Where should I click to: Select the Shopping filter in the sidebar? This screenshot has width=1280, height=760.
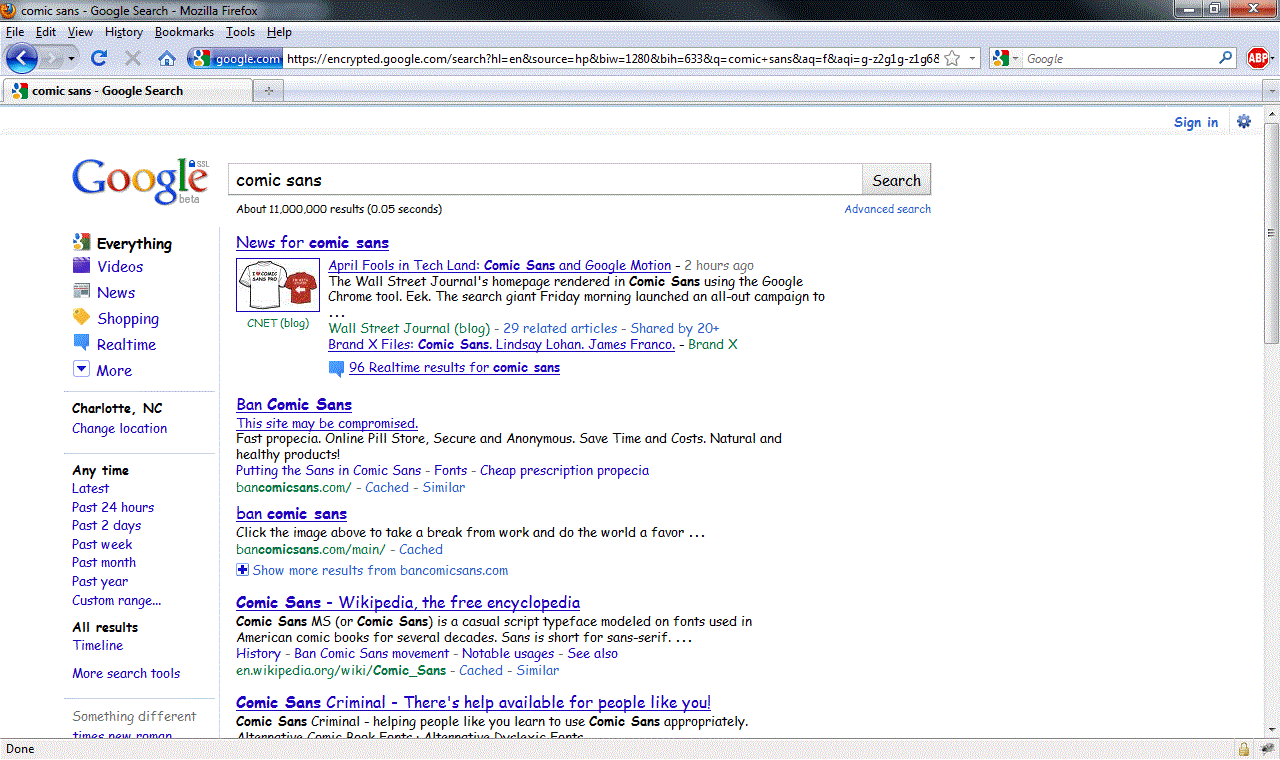pyautogui.click(x=127, y=319)
